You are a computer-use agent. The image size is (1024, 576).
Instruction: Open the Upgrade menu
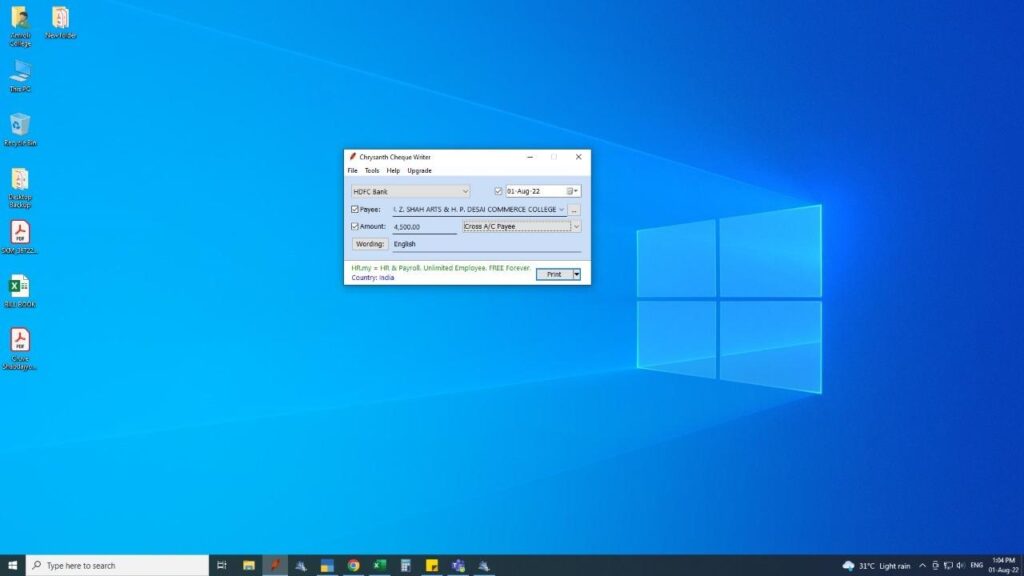click(x=419, y=171)
